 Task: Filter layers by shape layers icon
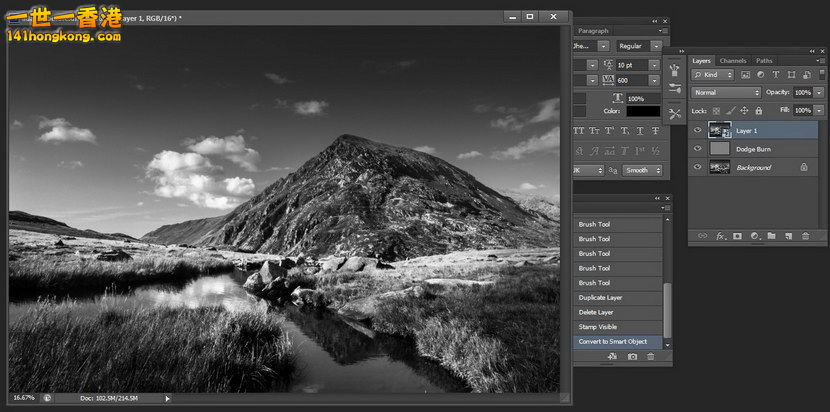point(791,75)
